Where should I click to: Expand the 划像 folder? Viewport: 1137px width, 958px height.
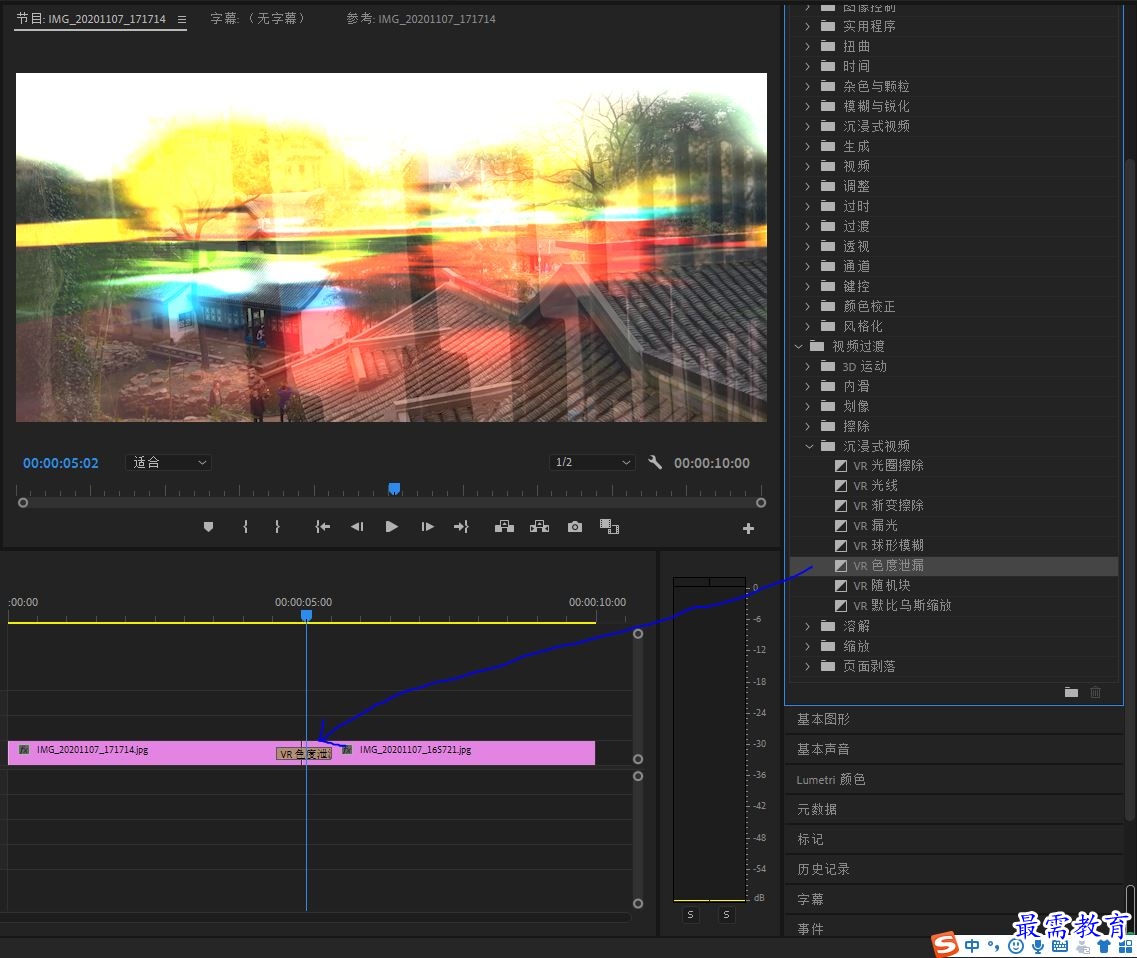pos(808,406)
